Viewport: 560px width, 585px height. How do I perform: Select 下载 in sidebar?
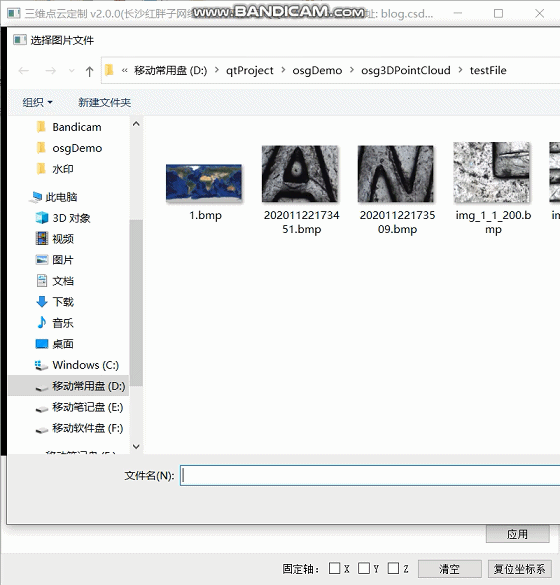coord(54,301)
